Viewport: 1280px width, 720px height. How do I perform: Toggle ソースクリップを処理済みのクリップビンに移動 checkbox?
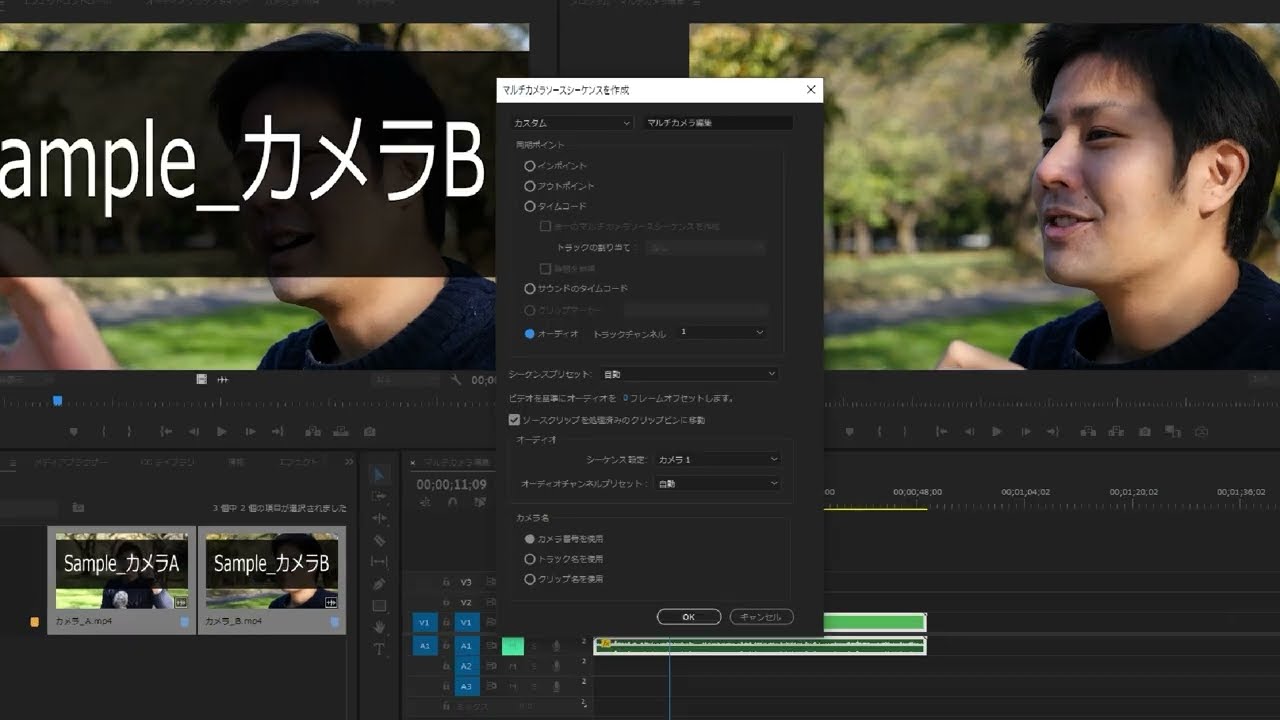click(x=514, y=420)
